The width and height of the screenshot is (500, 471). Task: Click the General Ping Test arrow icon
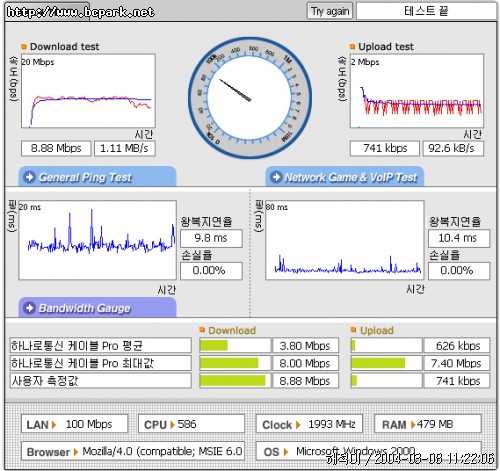(x=30, y=177)
